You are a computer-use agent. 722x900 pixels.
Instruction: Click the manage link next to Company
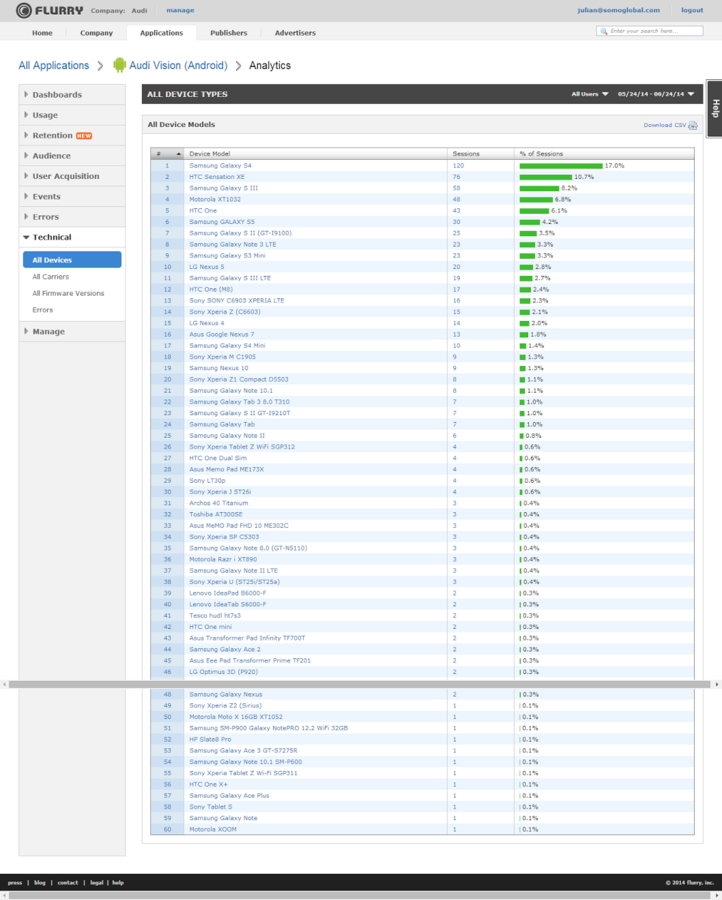tap(180, 10)
